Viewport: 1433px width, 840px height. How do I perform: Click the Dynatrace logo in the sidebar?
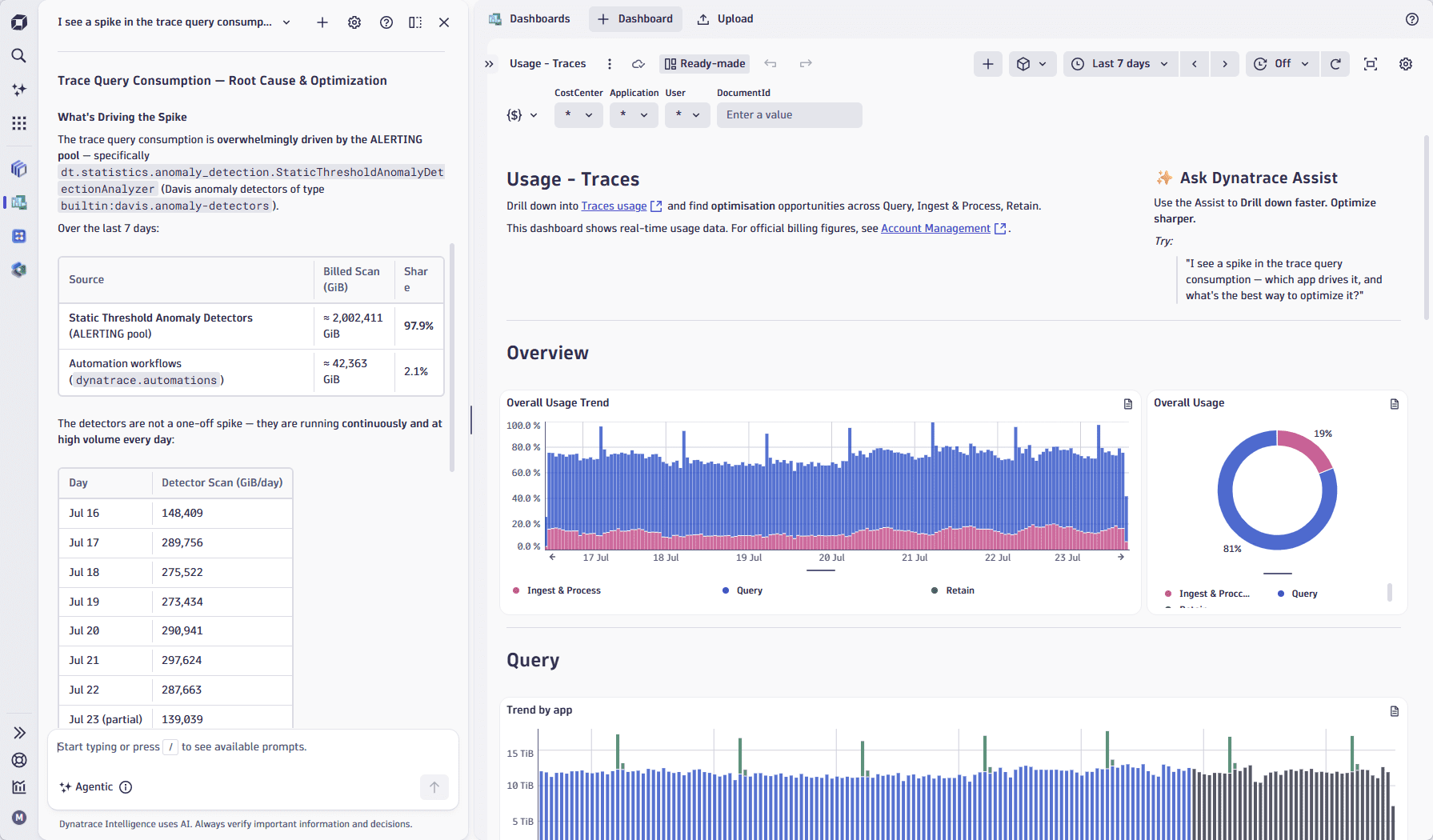coord(19,22)
